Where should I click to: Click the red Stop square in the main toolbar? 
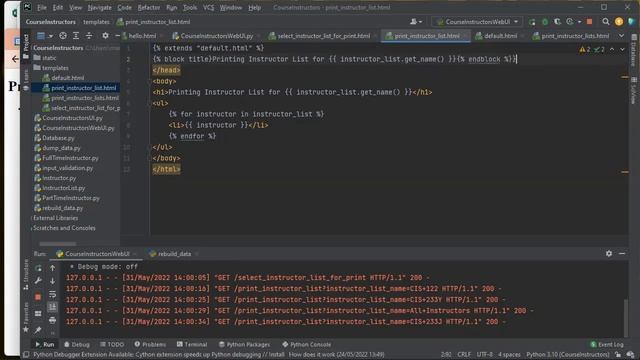589,22
